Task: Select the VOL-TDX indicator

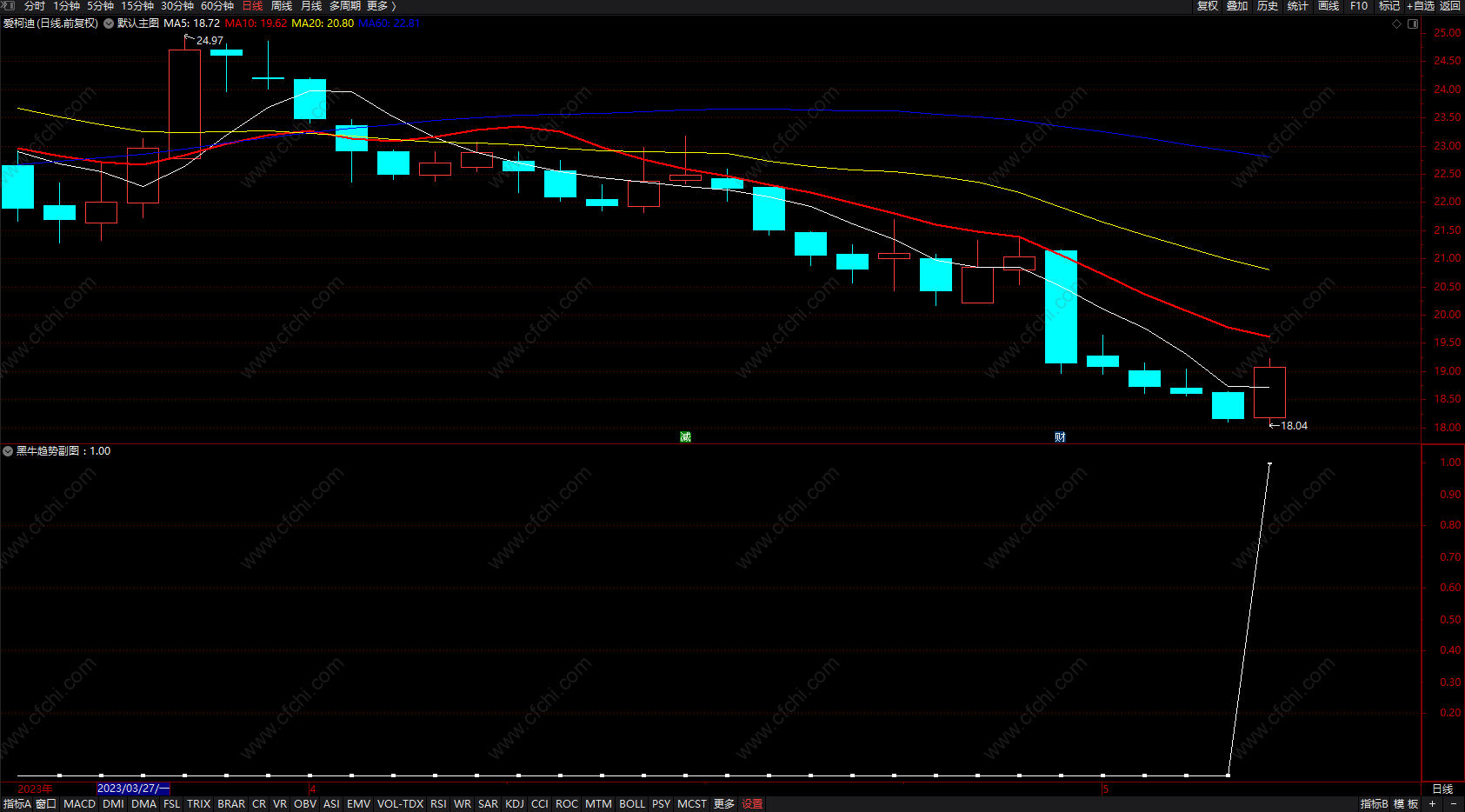Action: (x=401, y=804)
